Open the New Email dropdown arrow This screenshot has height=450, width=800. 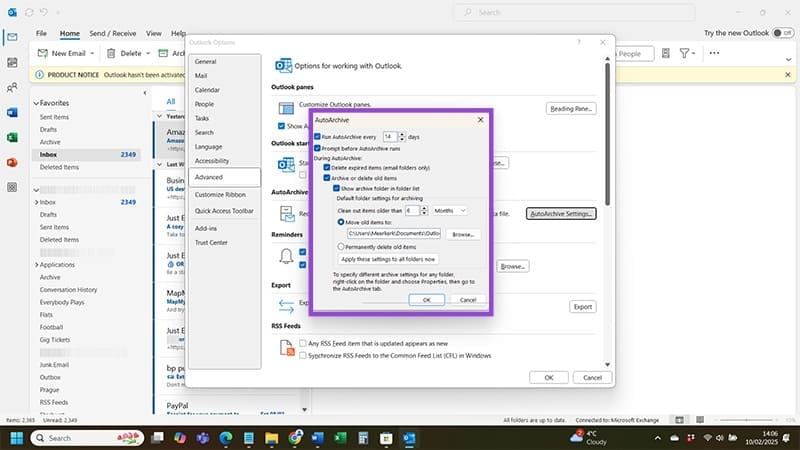tap(92, 53)
